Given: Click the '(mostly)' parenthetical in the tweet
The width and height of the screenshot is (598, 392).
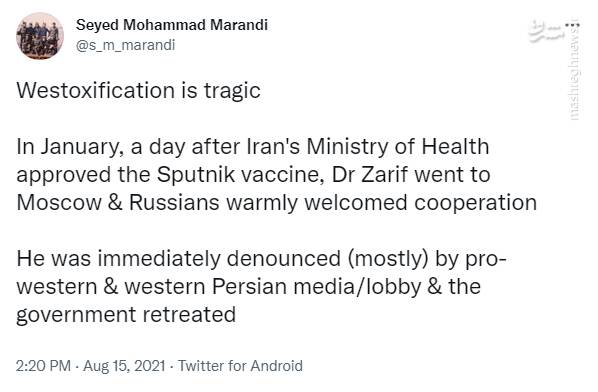Looking at the screenshot, I should click(387, 259).
